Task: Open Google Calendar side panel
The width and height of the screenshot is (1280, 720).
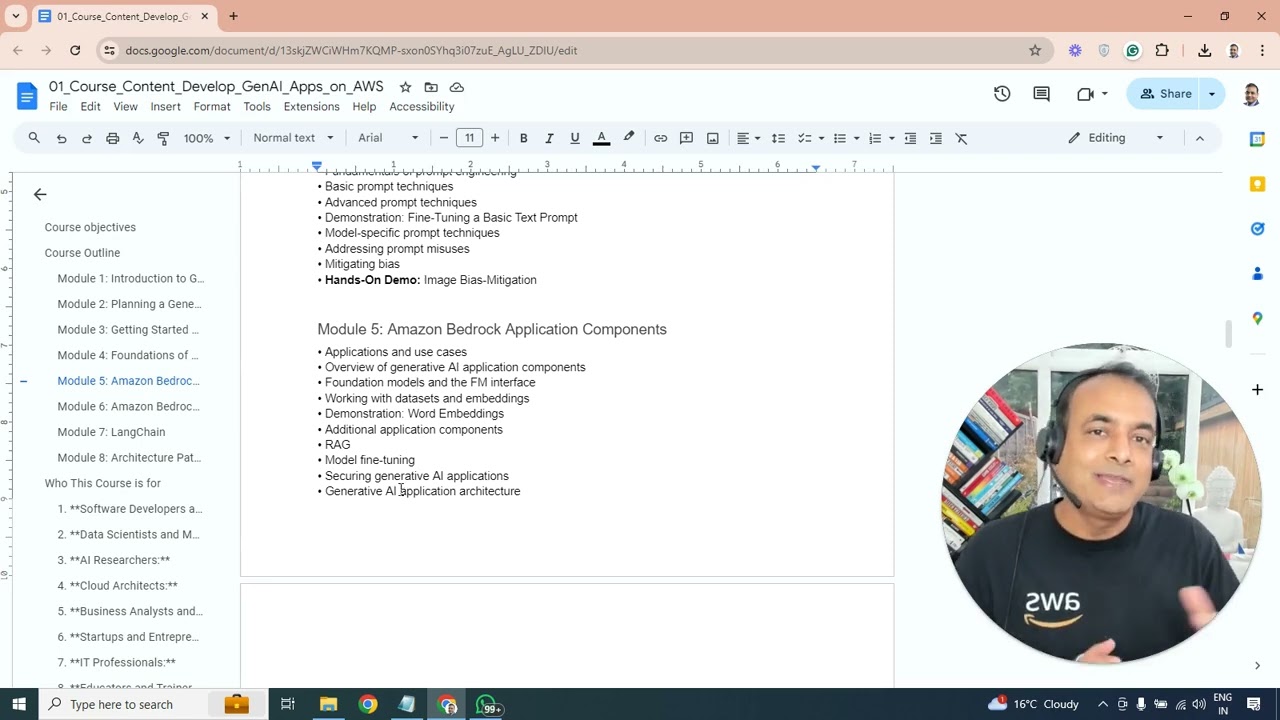Action: pyautogui.click(x=1257, y=139)
